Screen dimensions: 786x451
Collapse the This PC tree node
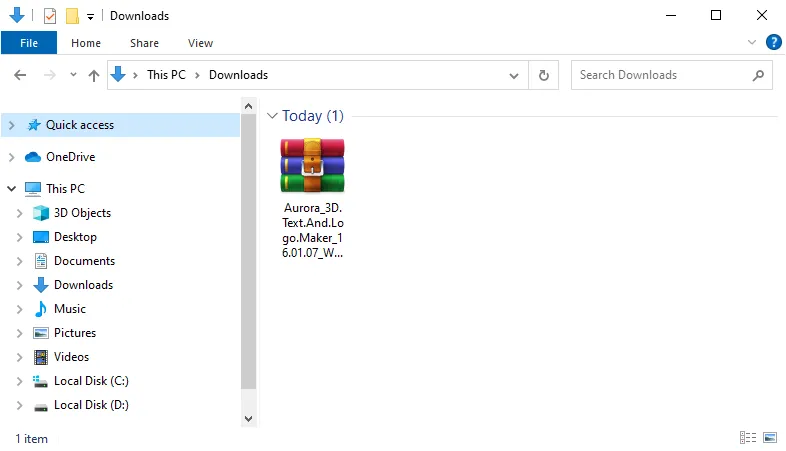click(x=12, y=188)
